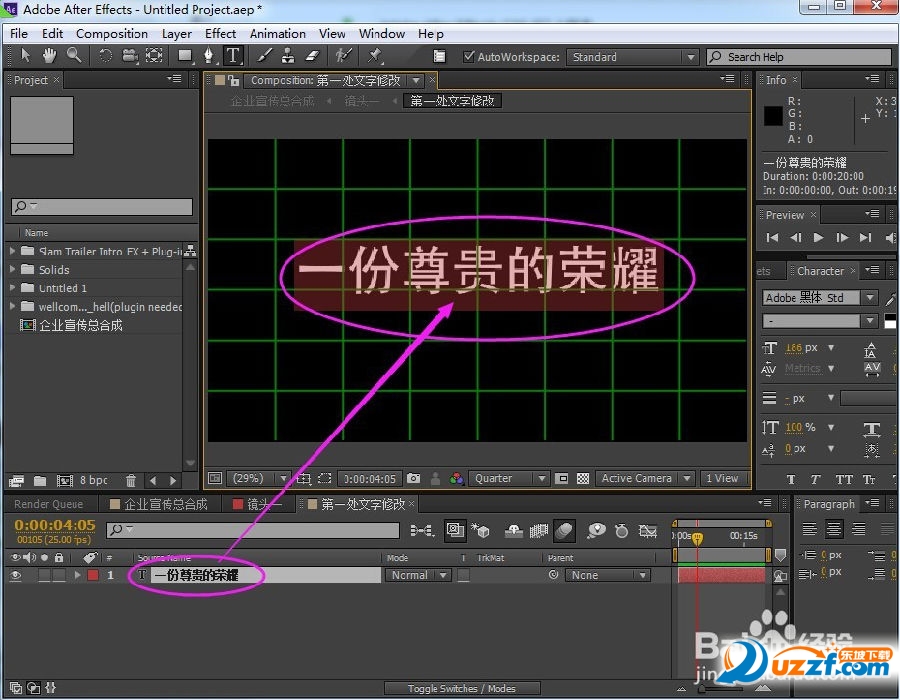Viewport: 900px width, 700px height.
Task: Open the 29% magnification dropdown
Action: 258,478
